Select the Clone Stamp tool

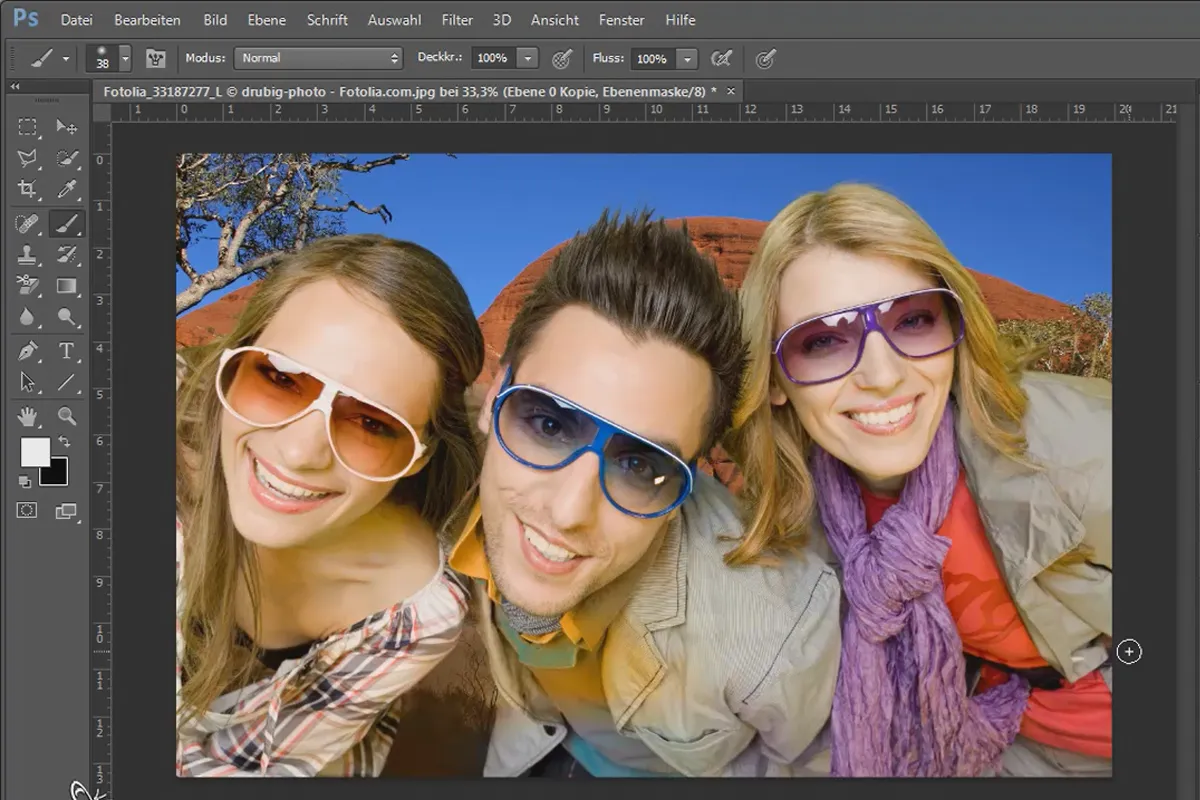click(x=27, y=254)
